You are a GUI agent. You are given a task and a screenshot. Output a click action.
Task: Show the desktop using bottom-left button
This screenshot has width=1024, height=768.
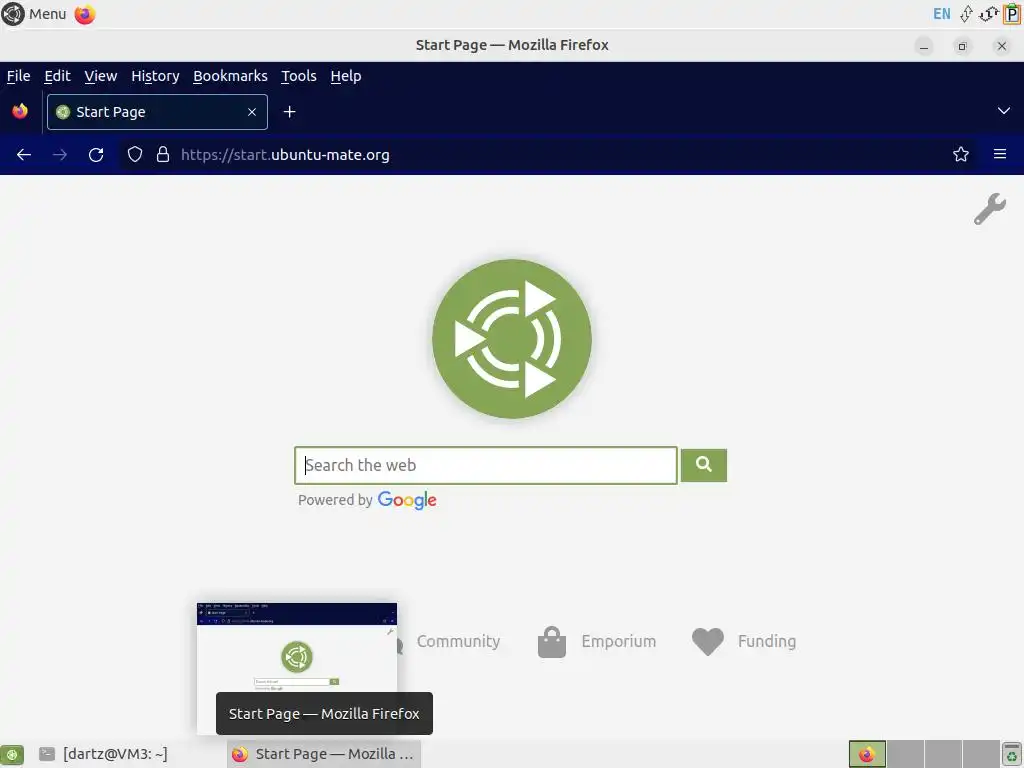[12, 755]
